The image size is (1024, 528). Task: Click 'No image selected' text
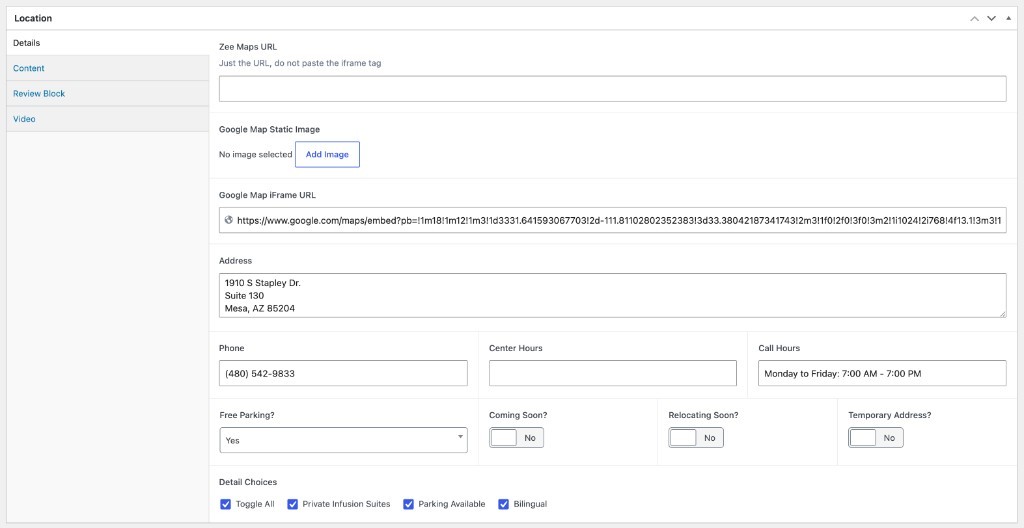[255, 155]
